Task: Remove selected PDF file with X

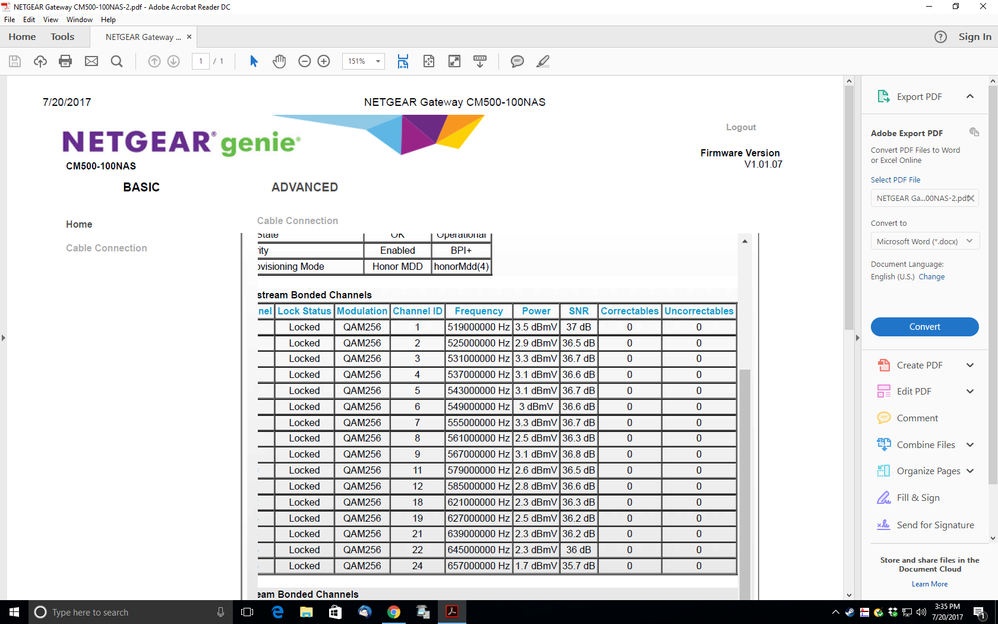Action: point(971,198)
